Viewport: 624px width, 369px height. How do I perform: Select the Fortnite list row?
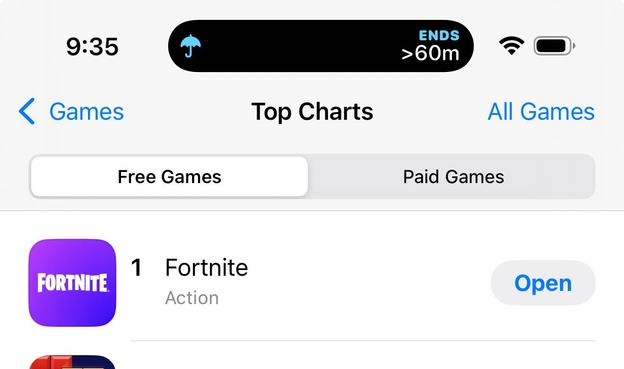coord(312,283)
